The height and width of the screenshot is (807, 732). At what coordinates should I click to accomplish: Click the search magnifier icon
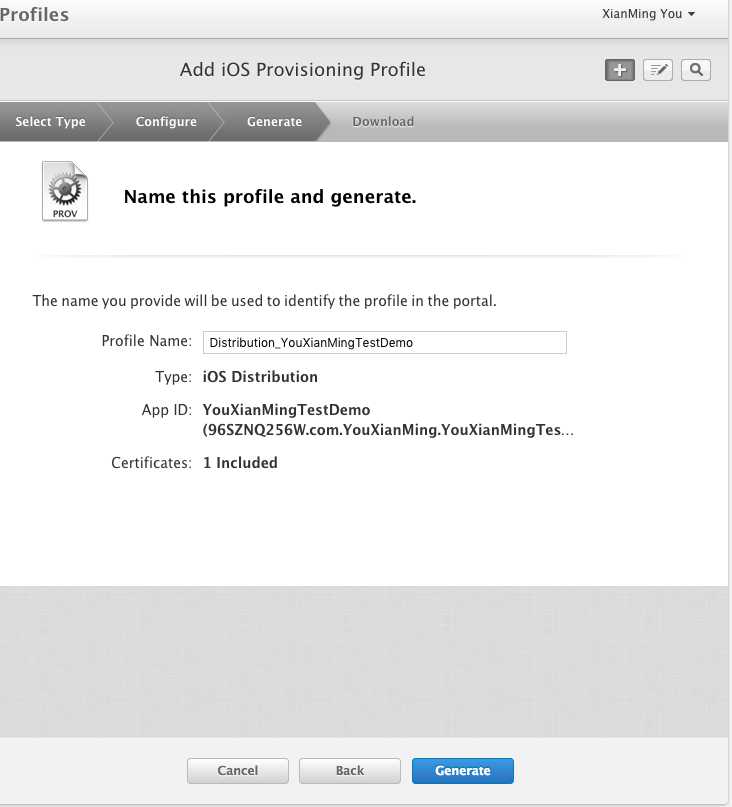point(696,70)
